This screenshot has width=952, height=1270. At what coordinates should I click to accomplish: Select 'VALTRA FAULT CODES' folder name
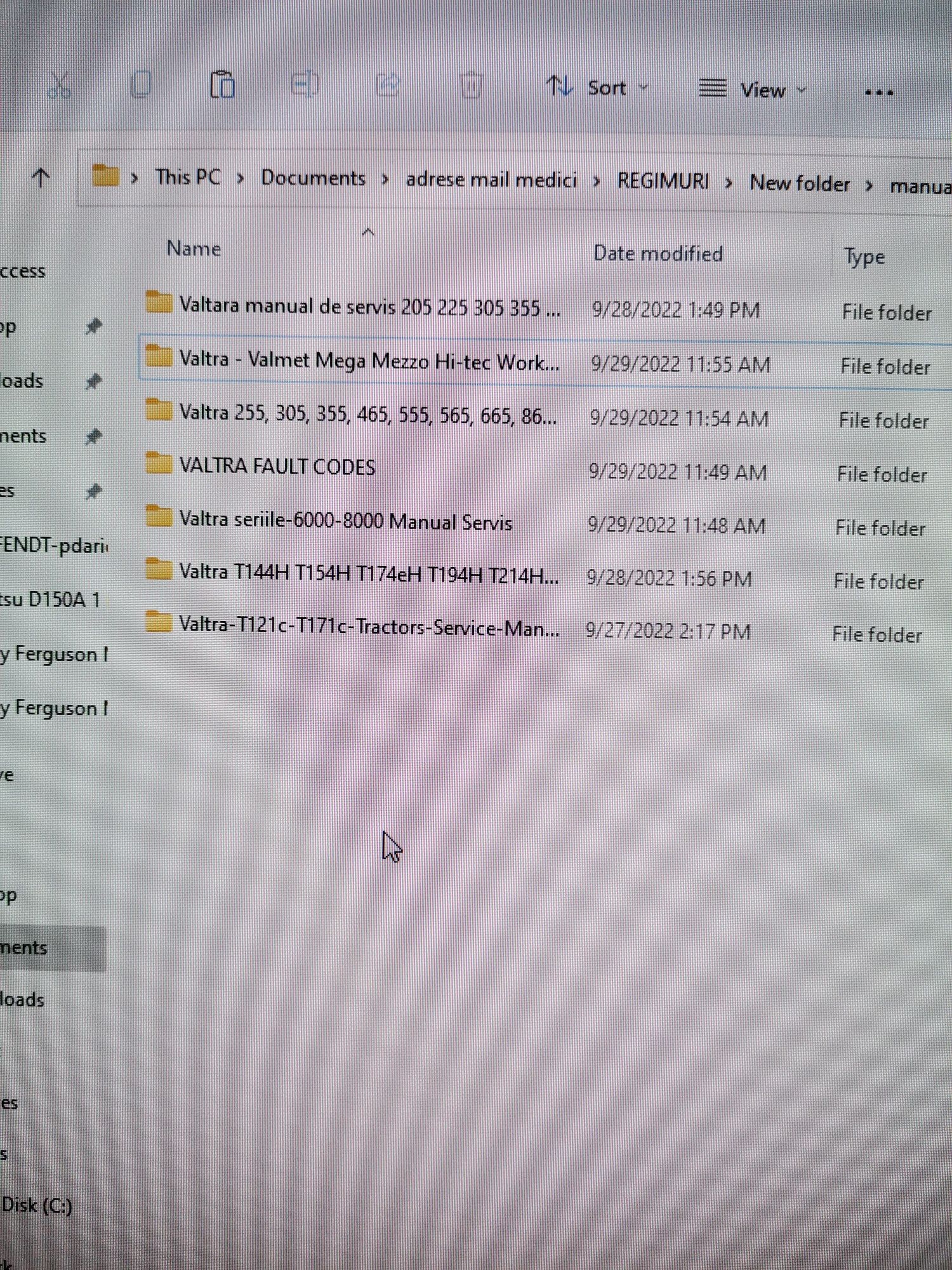[x=277, y=467]
